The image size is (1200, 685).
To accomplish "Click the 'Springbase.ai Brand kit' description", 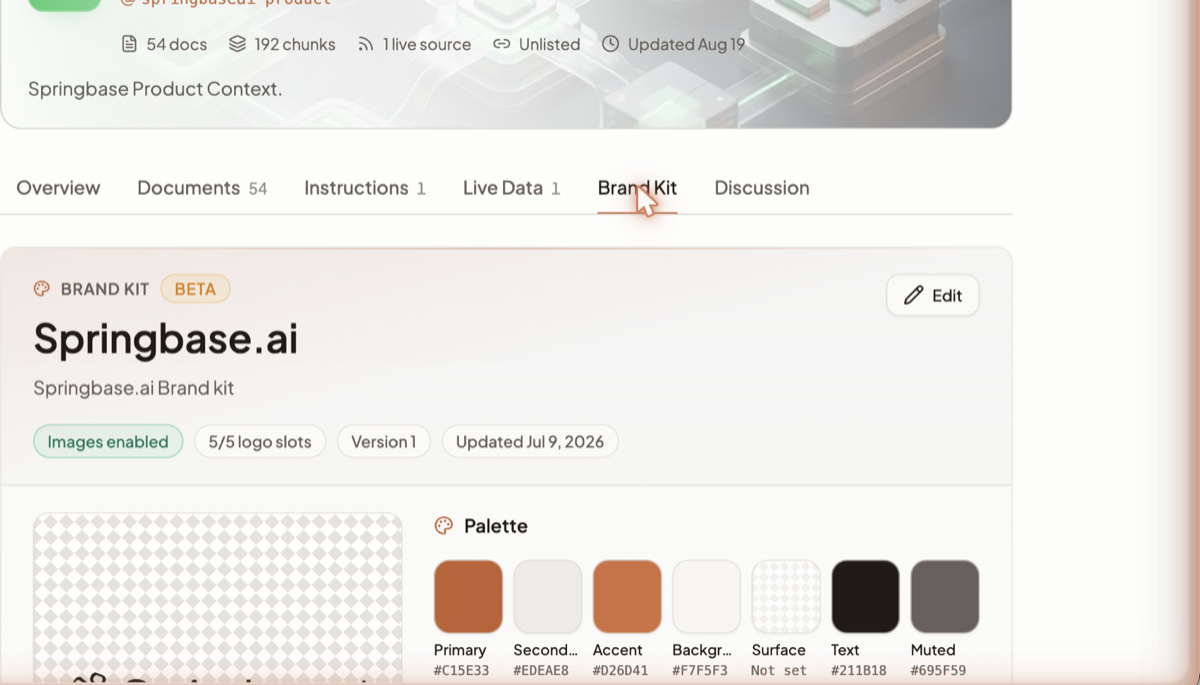I will click(134, 388).
